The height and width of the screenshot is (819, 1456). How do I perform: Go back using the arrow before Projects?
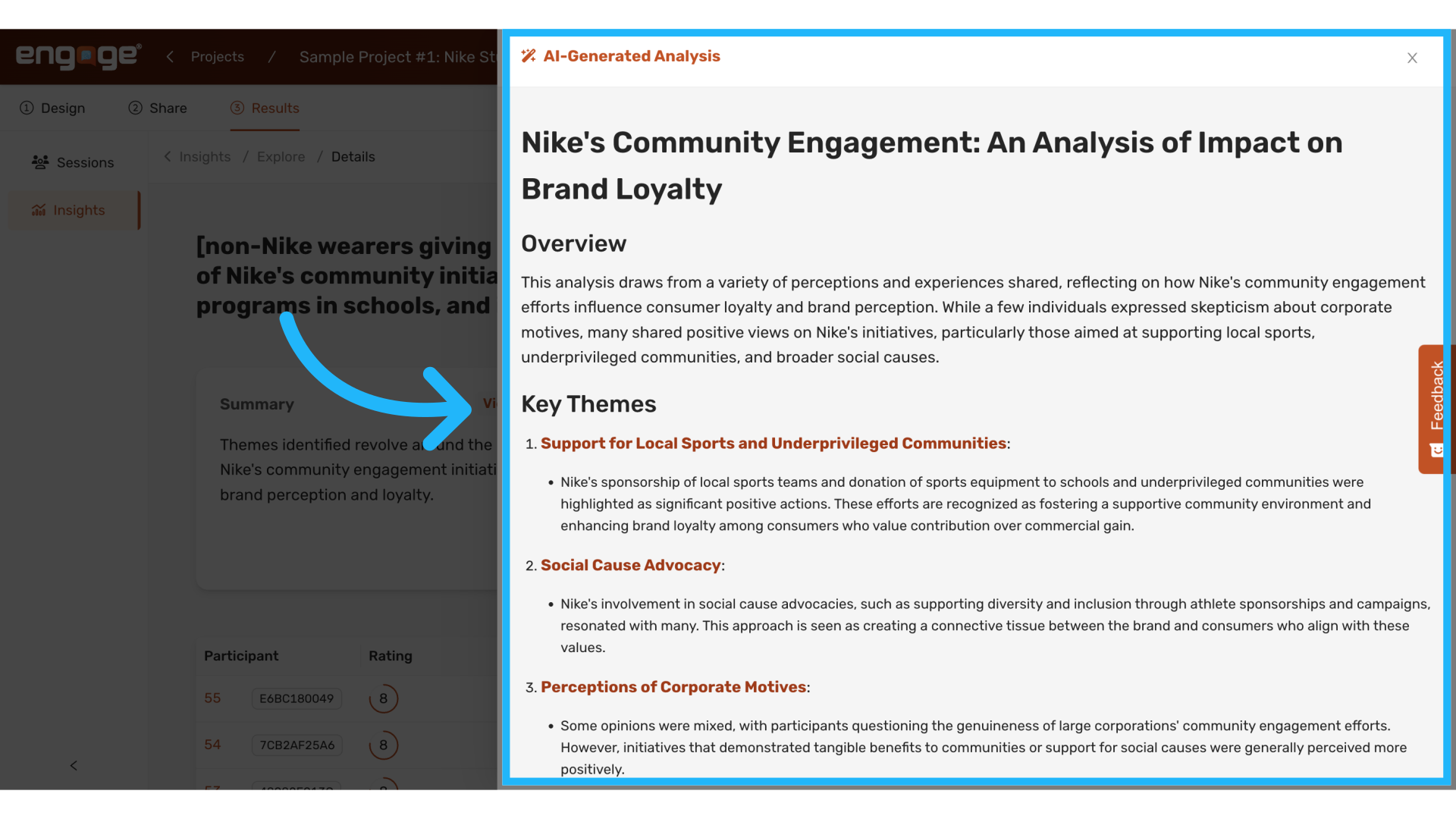170,57
